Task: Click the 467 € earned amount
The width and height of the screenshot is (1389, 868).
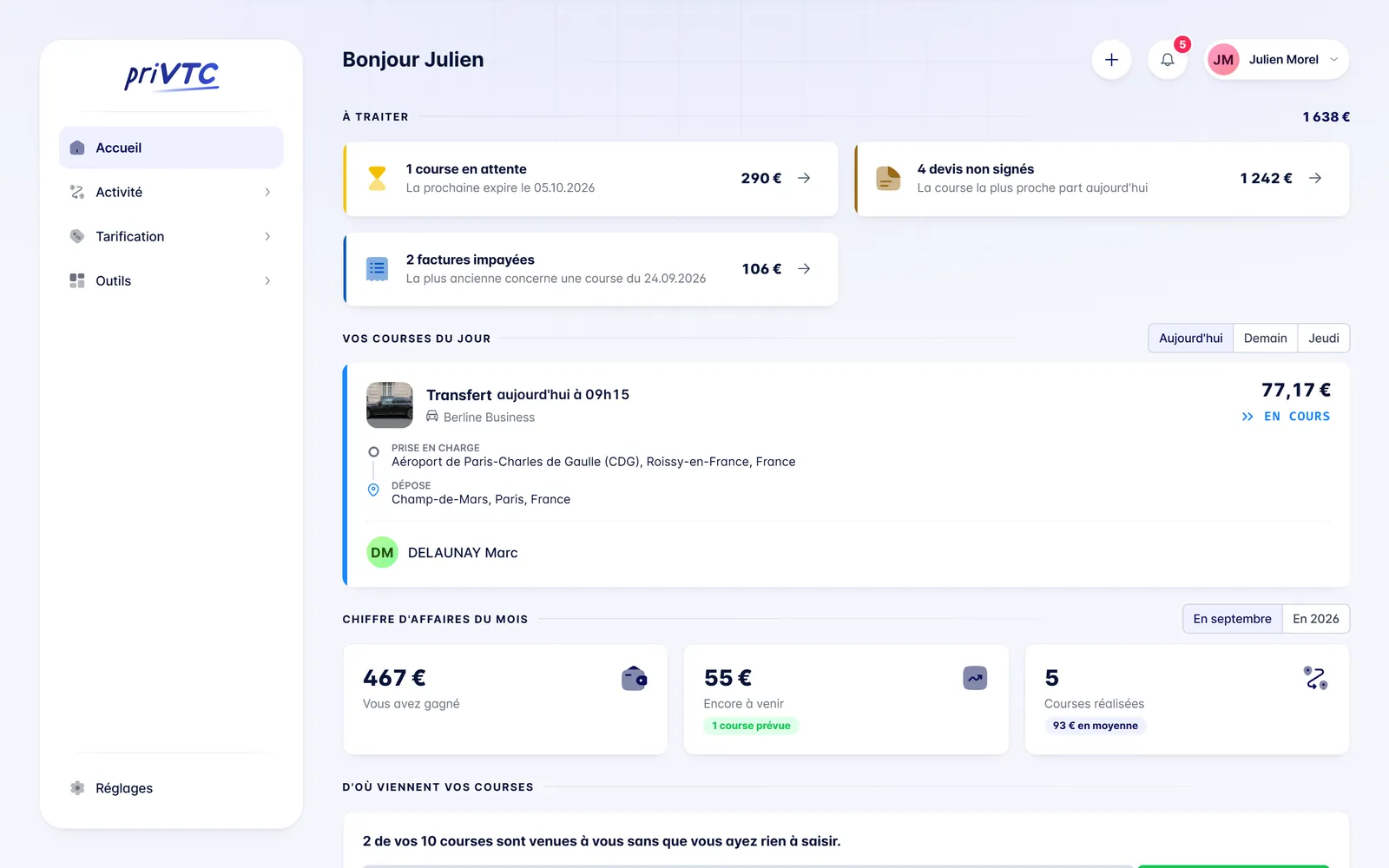Action: [x=394, y=678]
